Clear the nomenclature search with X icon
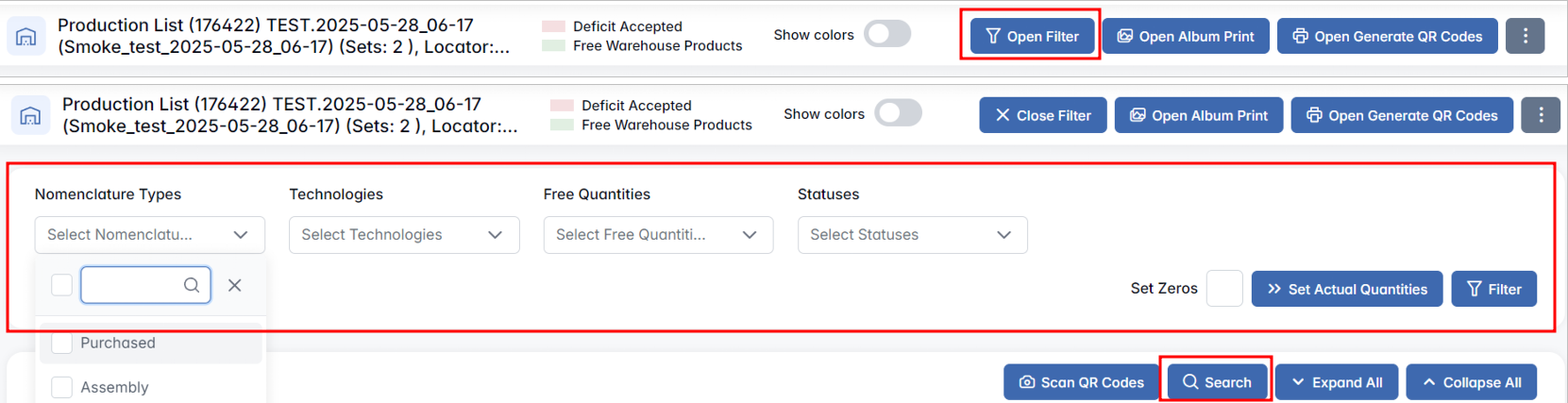 [x=235, y=285]
